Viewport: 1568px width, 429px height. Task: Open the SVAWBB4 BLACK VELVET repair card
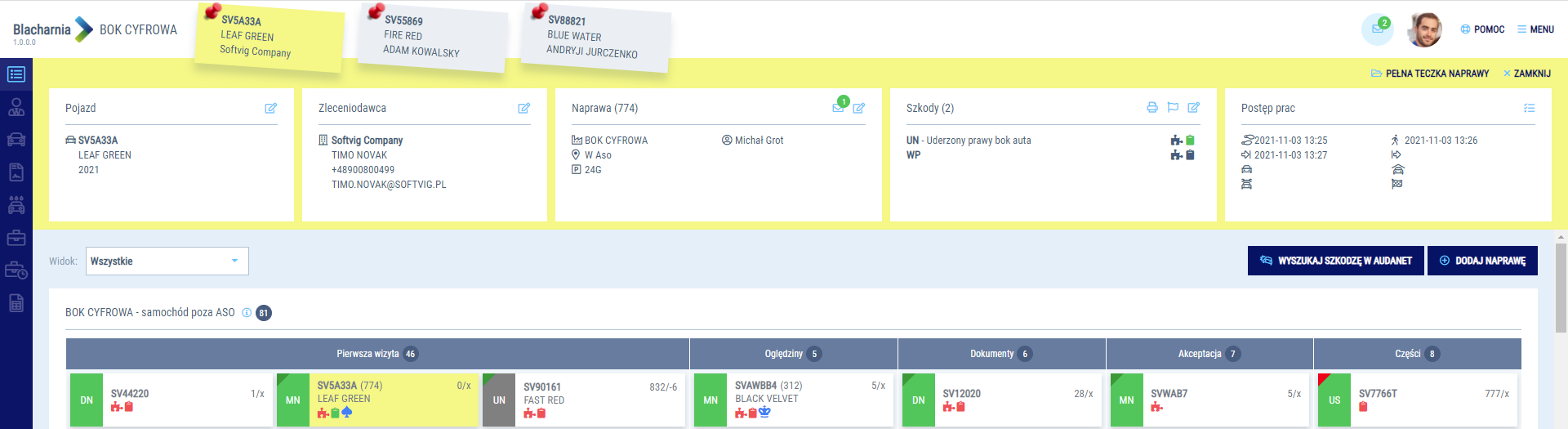click(792, 399)
